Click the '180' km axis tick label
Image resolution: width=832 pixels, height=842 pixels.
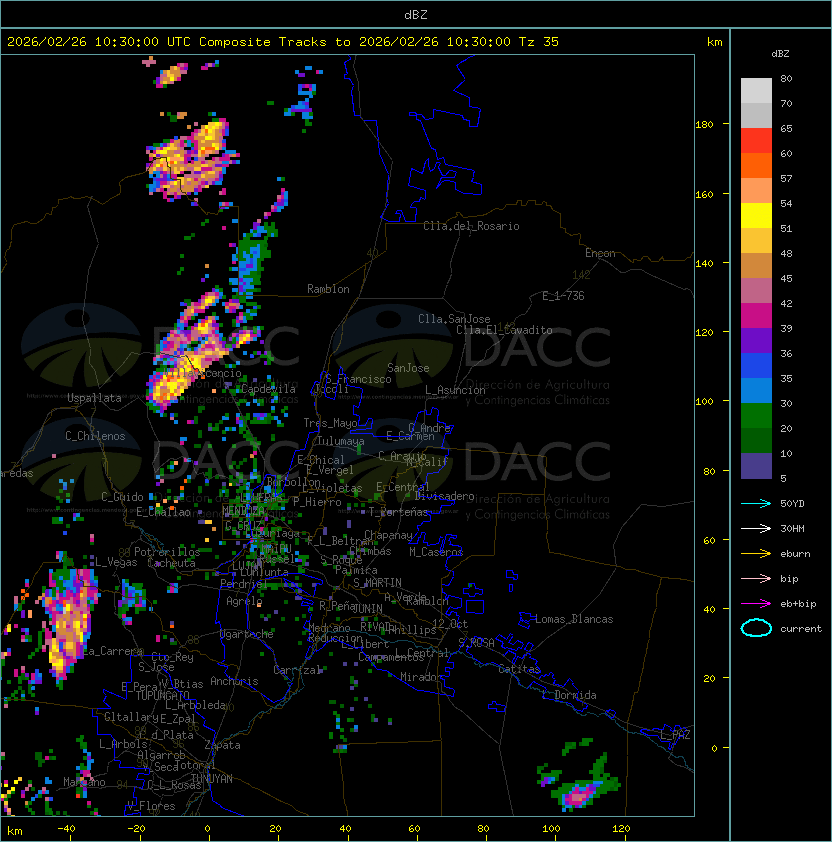coord(704,125)
